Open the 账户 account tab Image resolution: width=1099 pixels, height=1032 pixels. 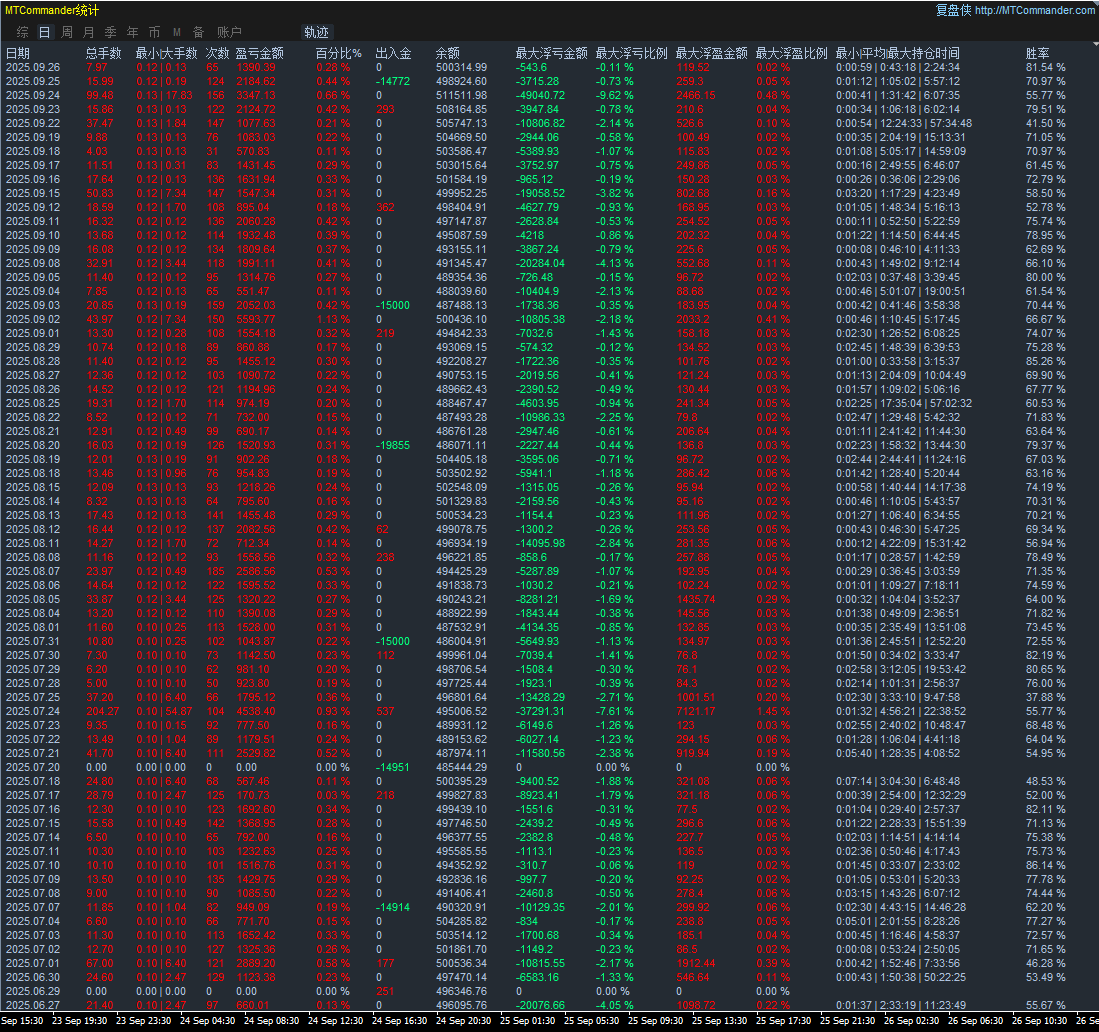[x=229, y=32]
